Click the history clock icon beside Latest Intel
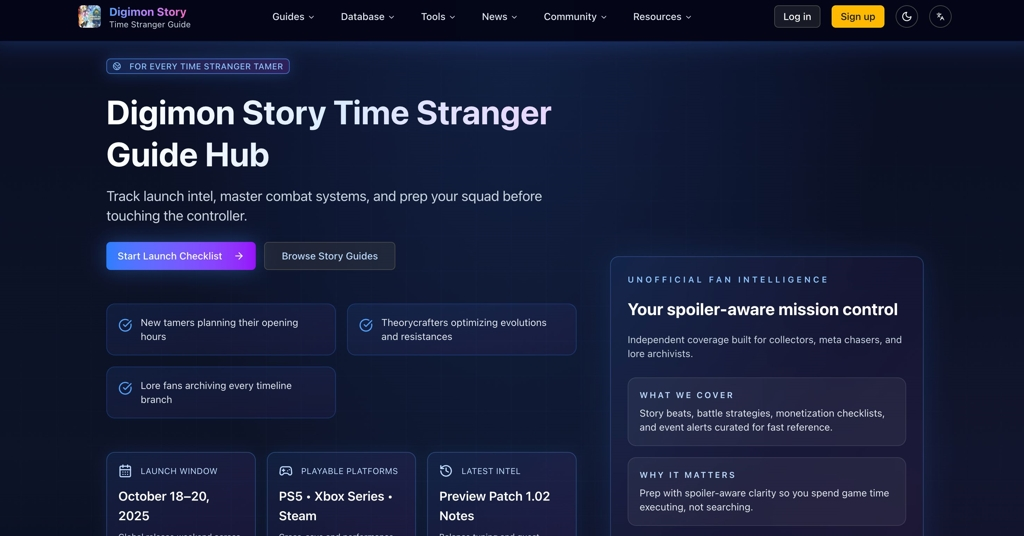The height and width of the screenshot is (536, 1024). (446, 471)
